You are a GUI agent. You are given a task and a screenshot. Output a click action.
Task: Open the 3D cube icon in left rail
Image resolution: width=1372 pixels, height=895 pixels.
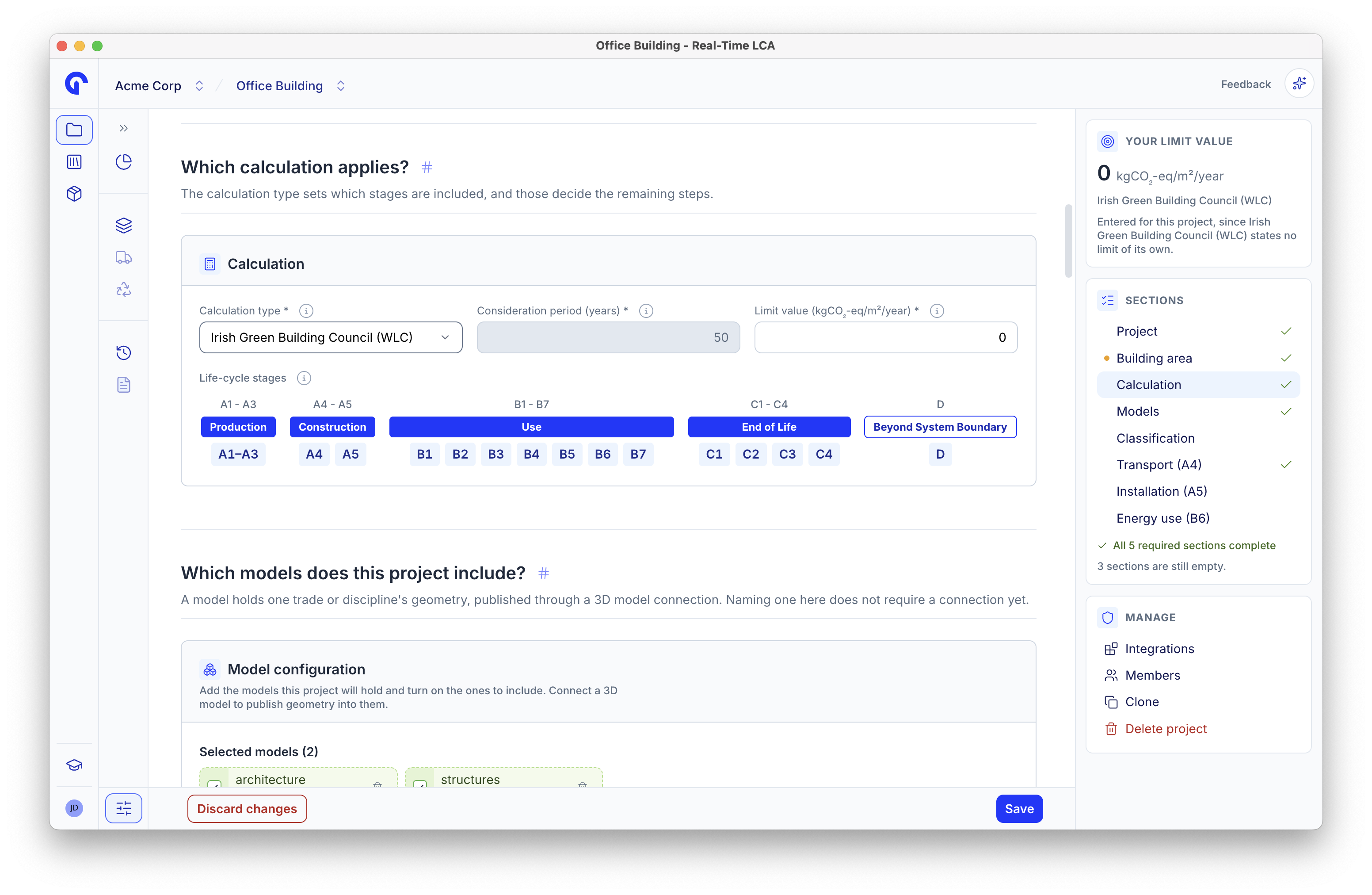pos(74,194)
